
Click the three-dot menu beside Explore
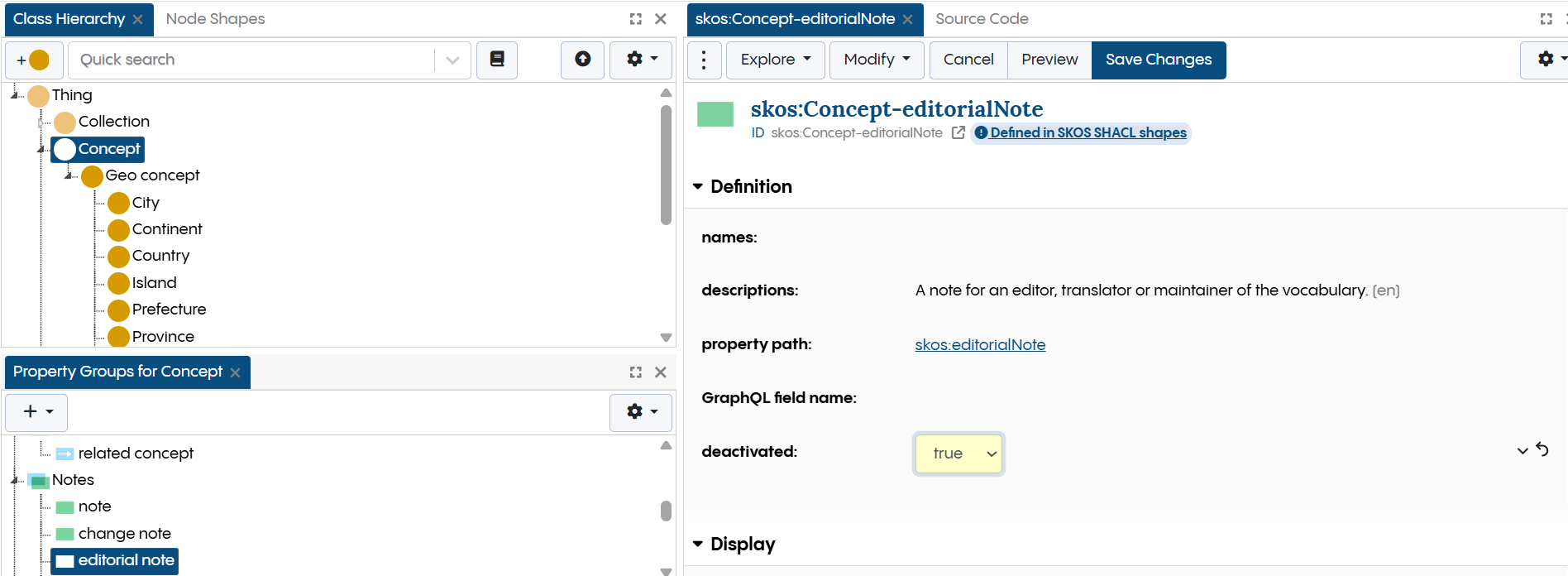704,60
